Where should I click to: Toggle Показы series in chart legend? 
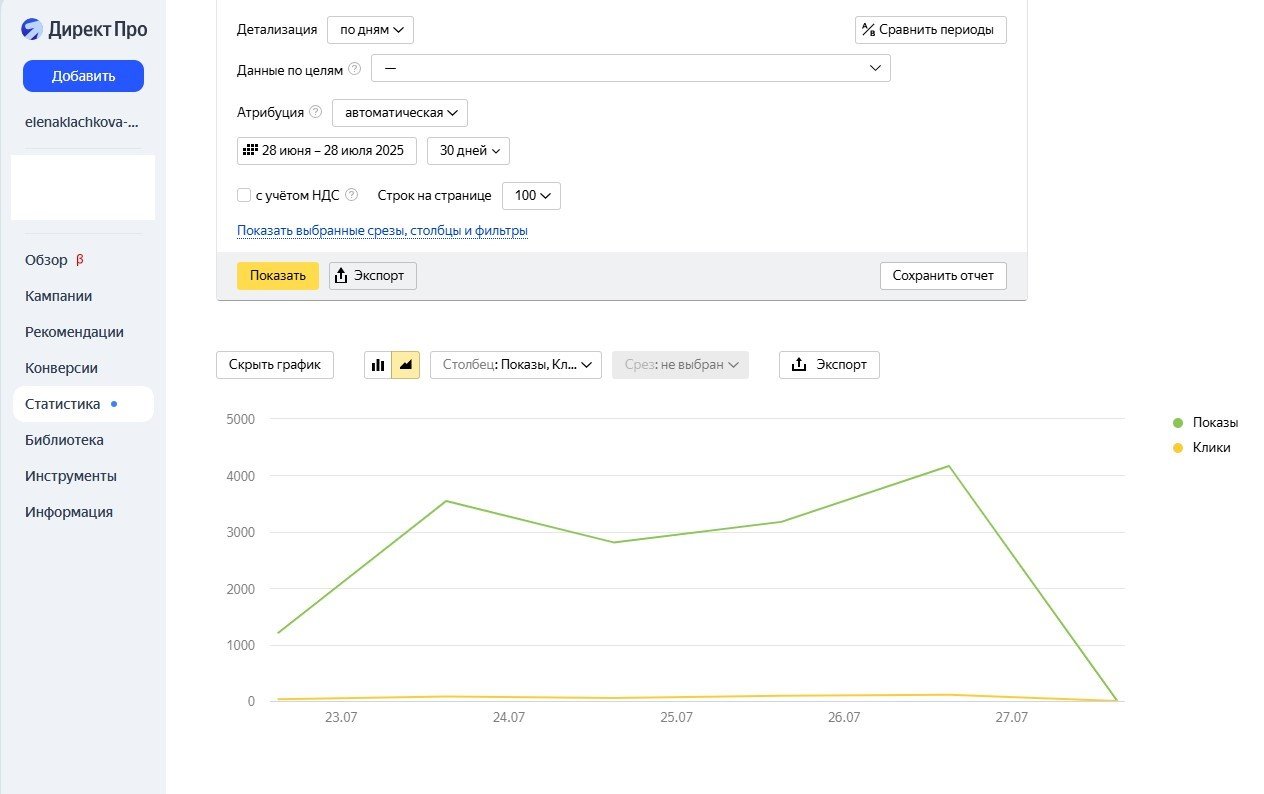(1206, 422)
